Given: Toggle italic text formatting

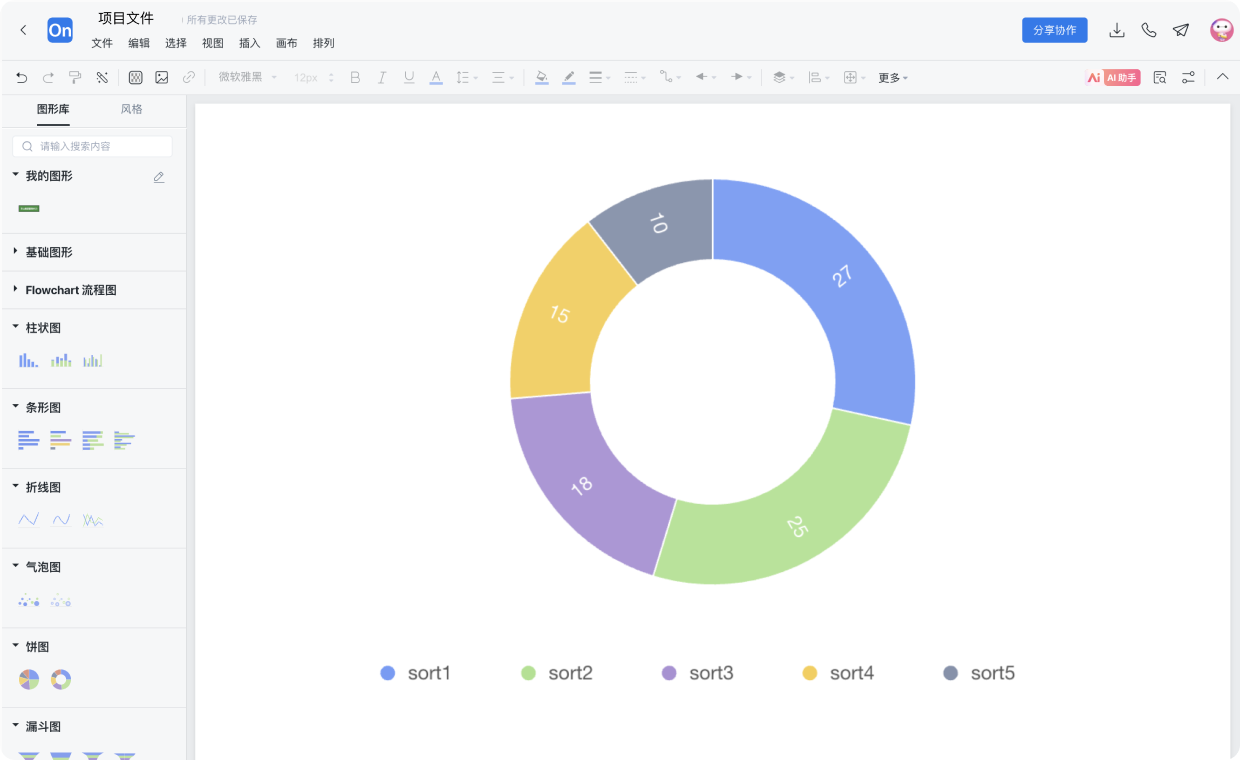Looking at the screenshot, I should click(381, 77).
